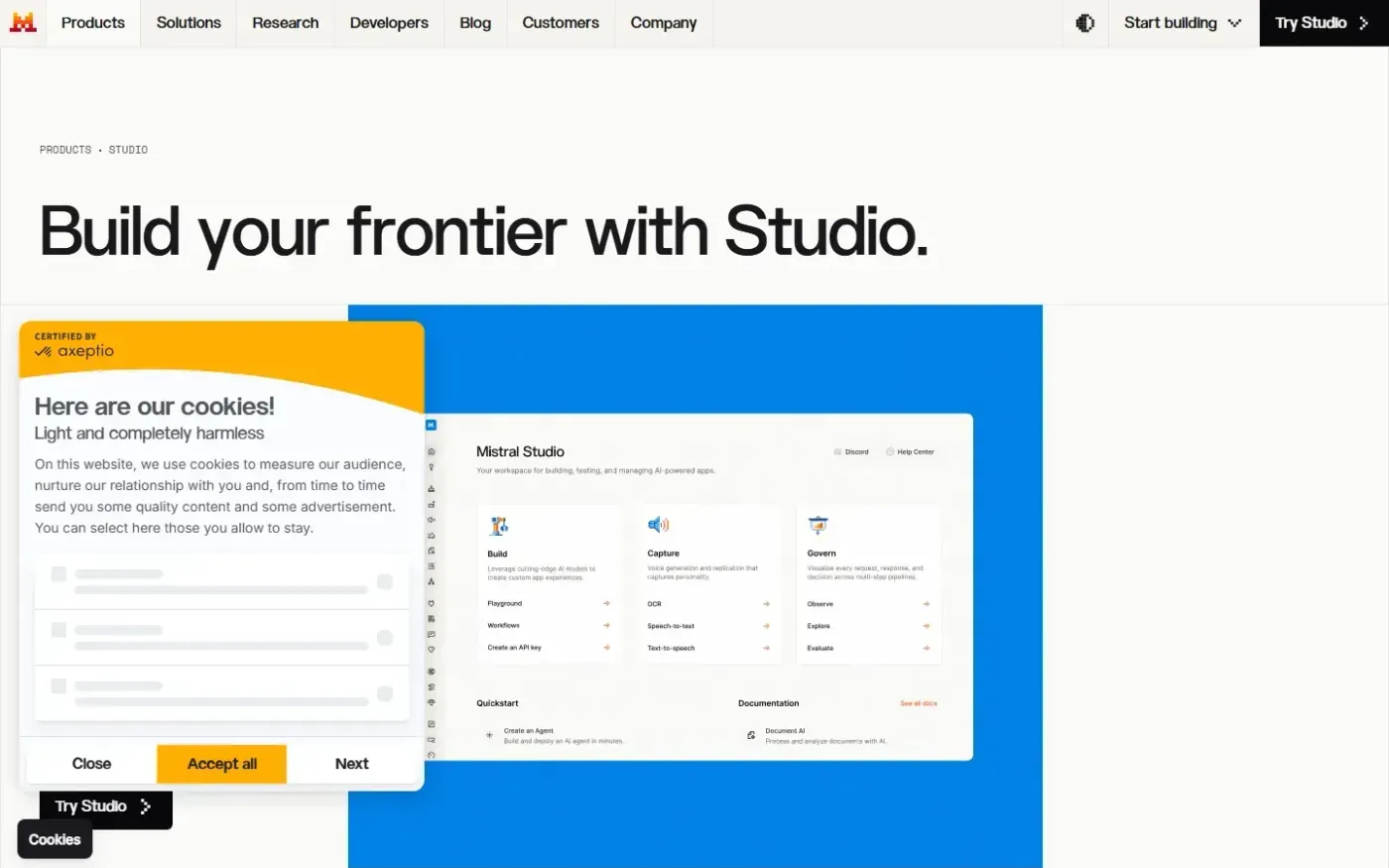Image resolution: width=1389 pixels, height=868 pixels.
Task: Click the arrow beside OCR
Action: (x=766, y=604)
